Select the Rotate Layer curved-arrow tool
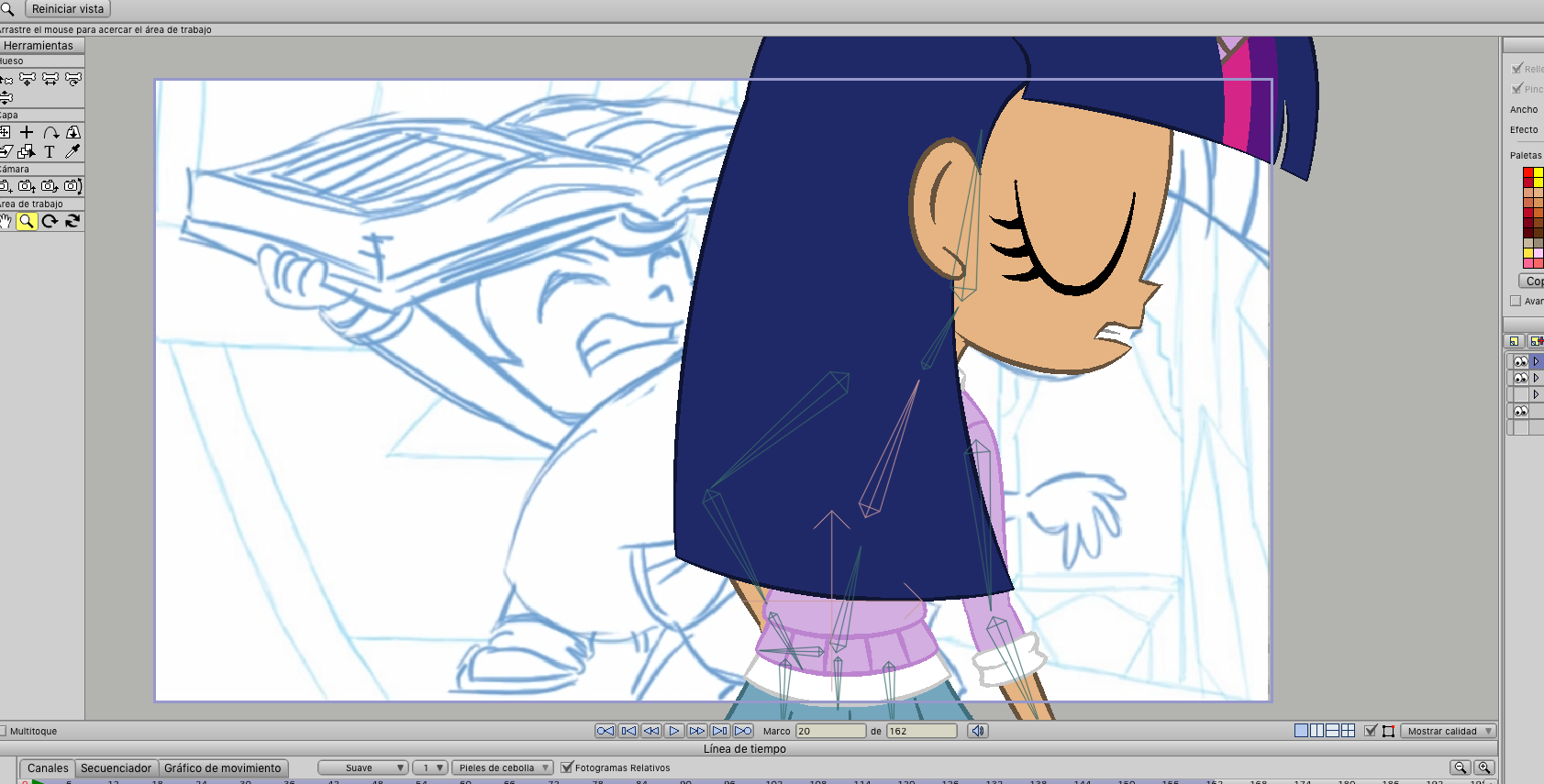Viewport: 1544px width, 784px height. coord(50,133)
